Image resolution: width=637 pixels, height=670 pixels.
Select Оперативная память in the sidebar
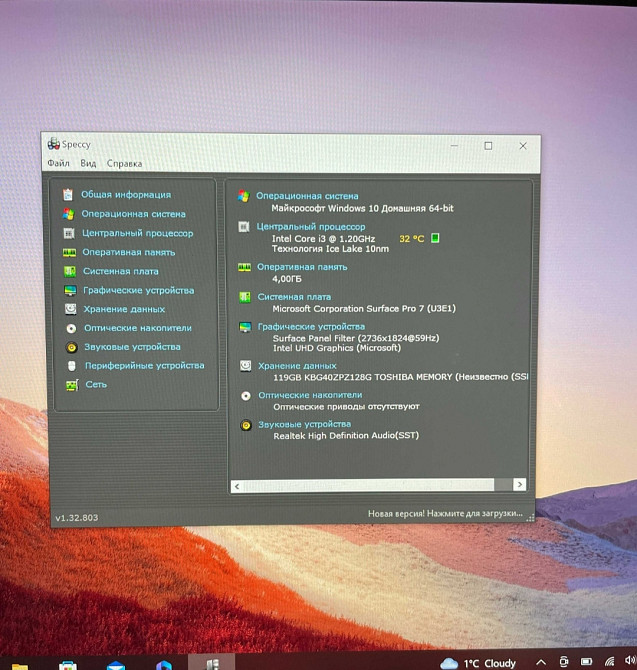128,252
